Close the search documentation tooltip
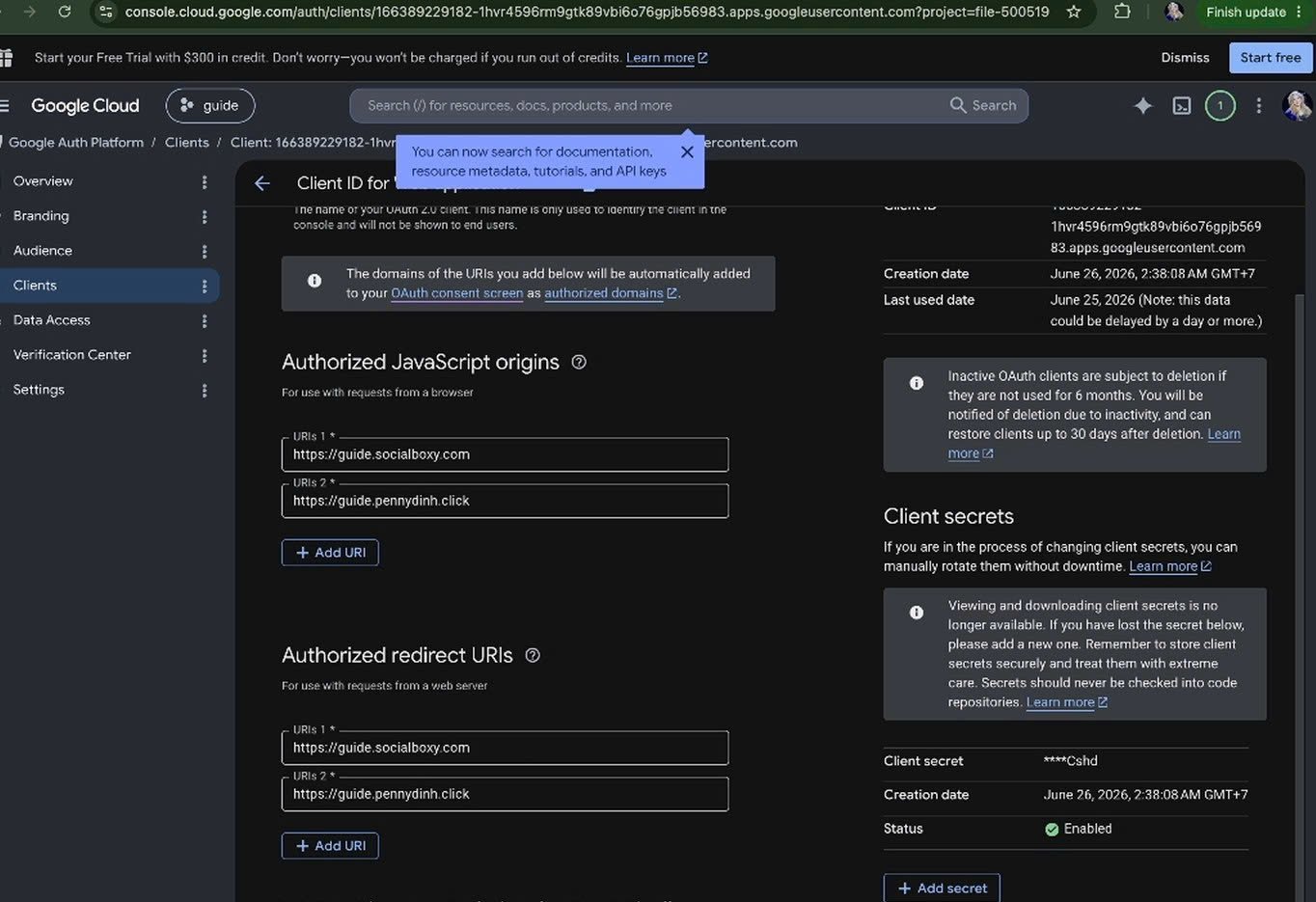Screen dimensions: 1316x902 click(x=687, y=151)
